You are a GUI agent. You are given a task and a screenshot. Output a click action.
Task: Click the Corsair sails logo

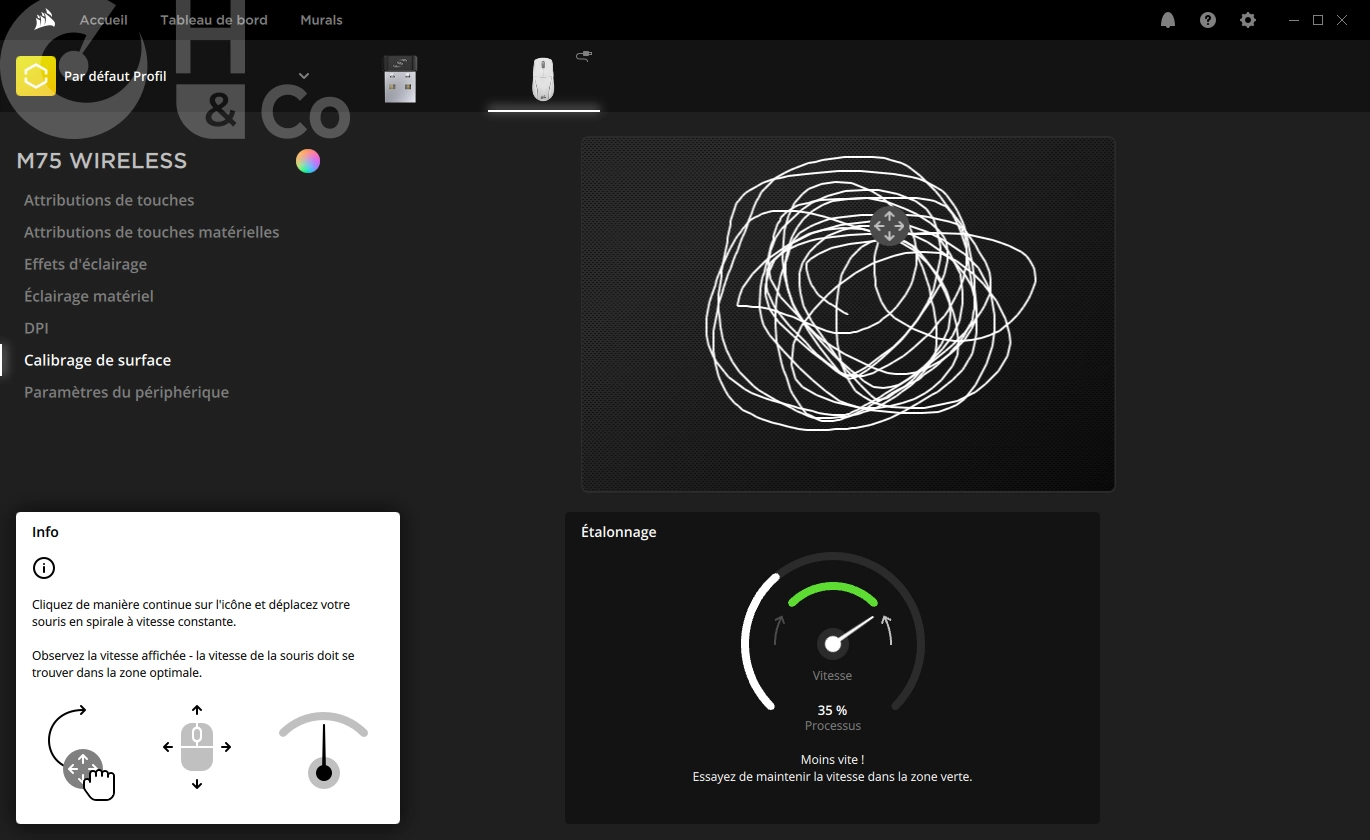pyautogui.click(x=44, y=19)
